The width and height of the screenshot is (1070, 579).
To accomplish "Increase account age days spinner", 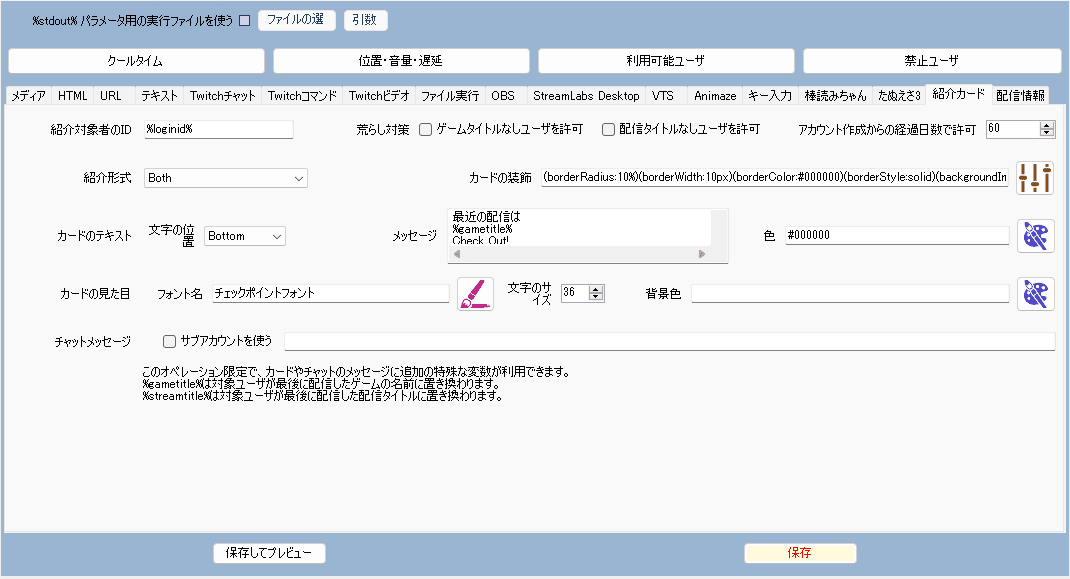I will point(1047,126).
